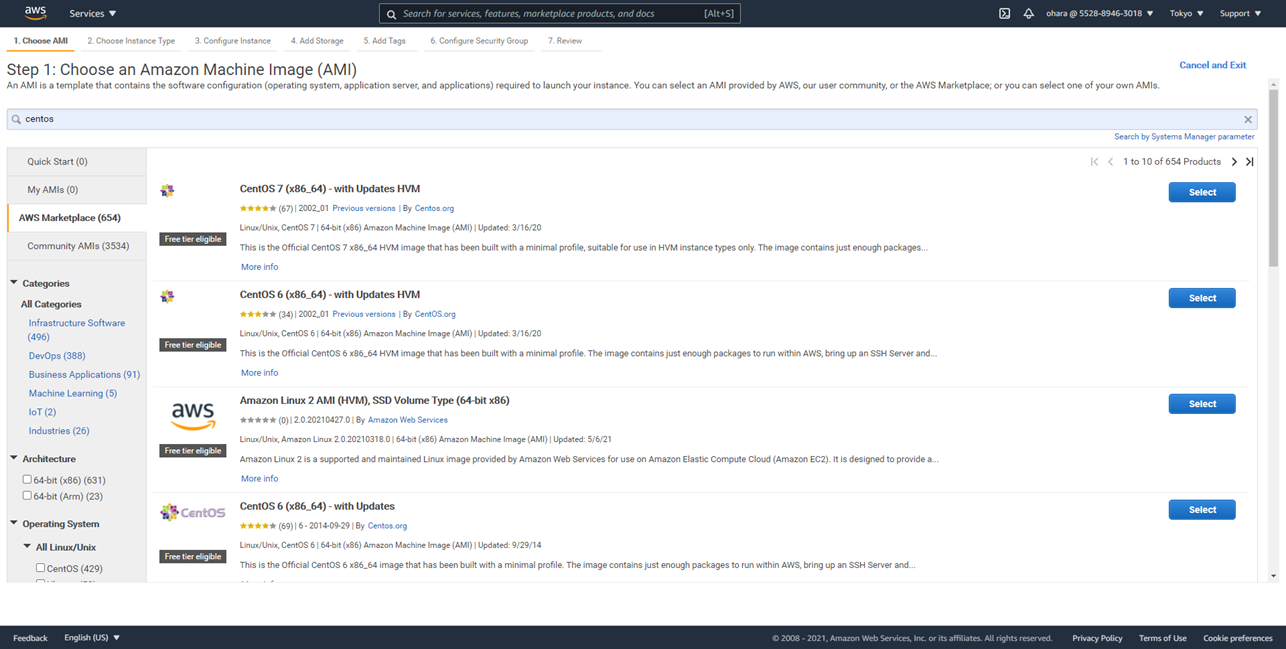Click the search magnifier in top bar
Viewport: 1286px width, 649px height.
[391, 14]
